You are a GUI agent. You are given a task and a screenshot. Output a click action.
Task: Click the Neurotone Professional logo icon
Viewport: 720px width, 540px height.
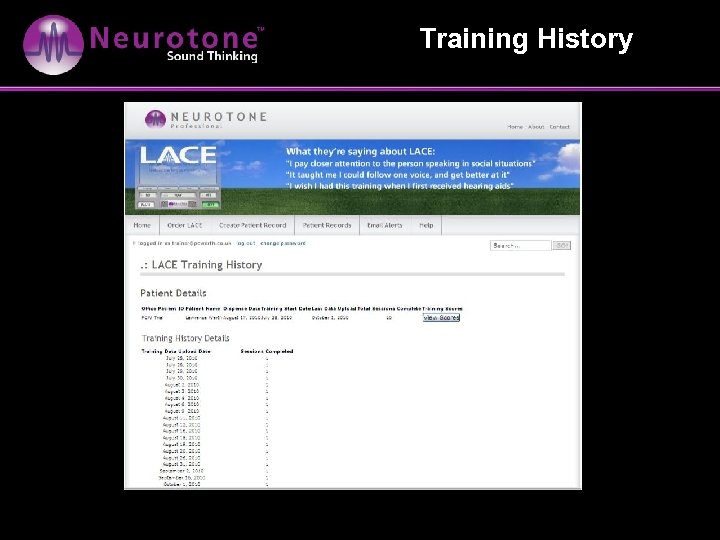pos(155,119)
